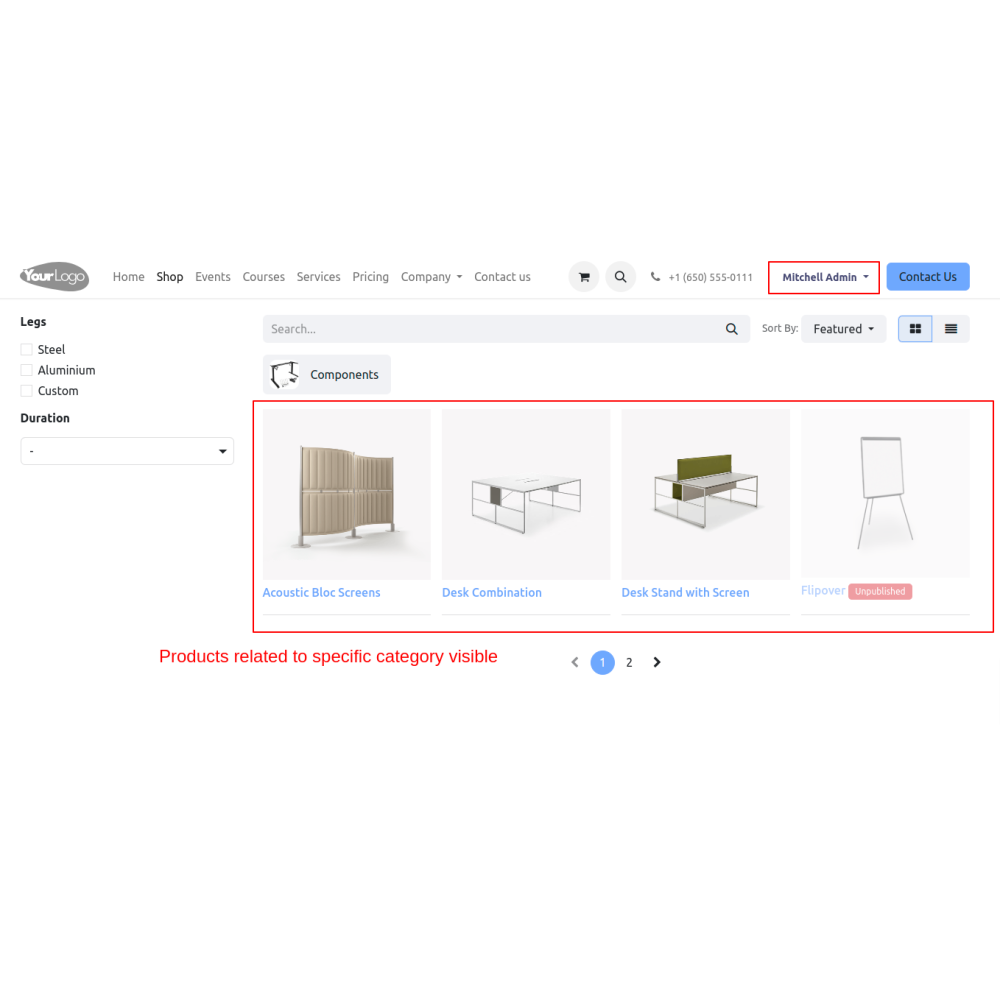1000x1000 pixels.
Task: Check the Steel legs option
Action: 26,349
